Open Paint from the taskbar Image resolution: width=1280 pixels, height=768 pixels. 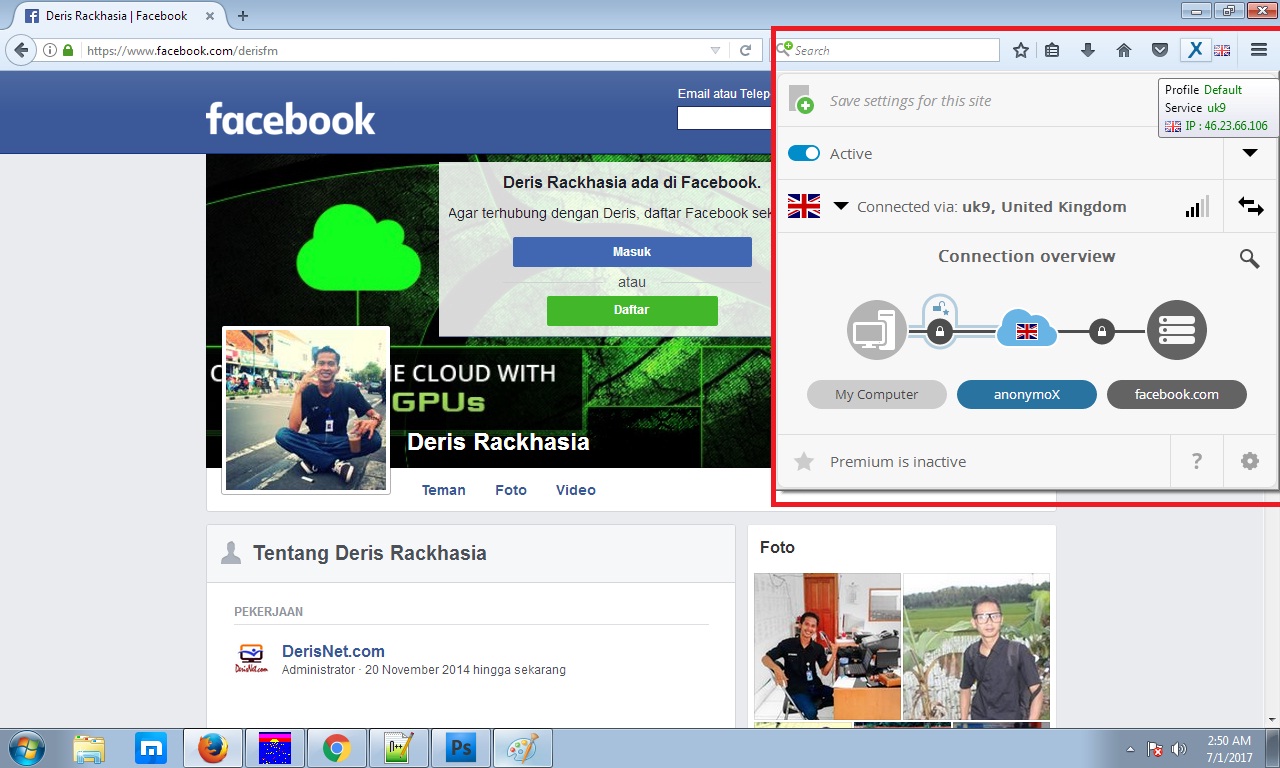pyautogui.click(x=523, y=748)
